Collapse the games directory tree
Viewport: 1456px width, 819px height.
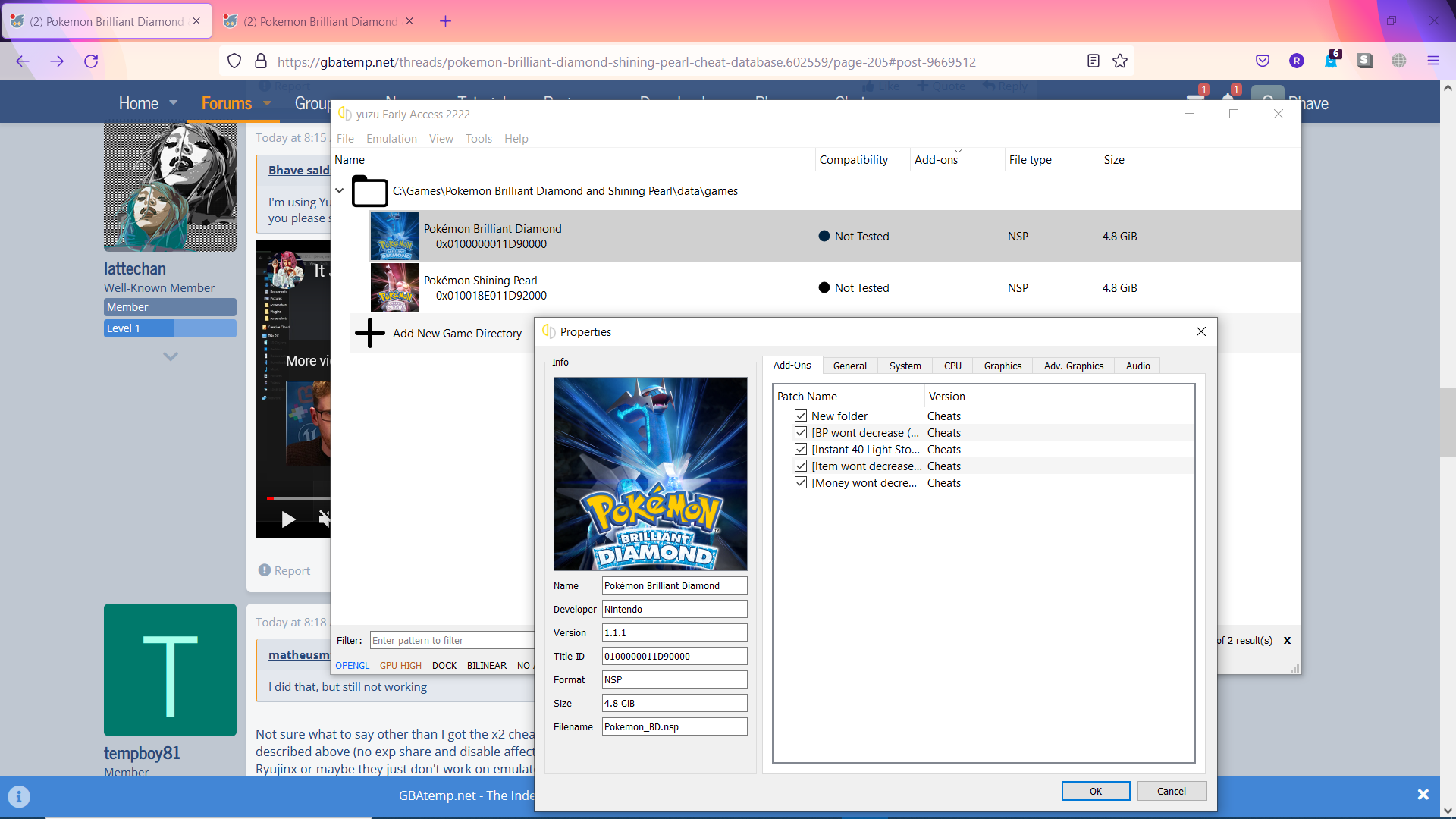point(340,190)
